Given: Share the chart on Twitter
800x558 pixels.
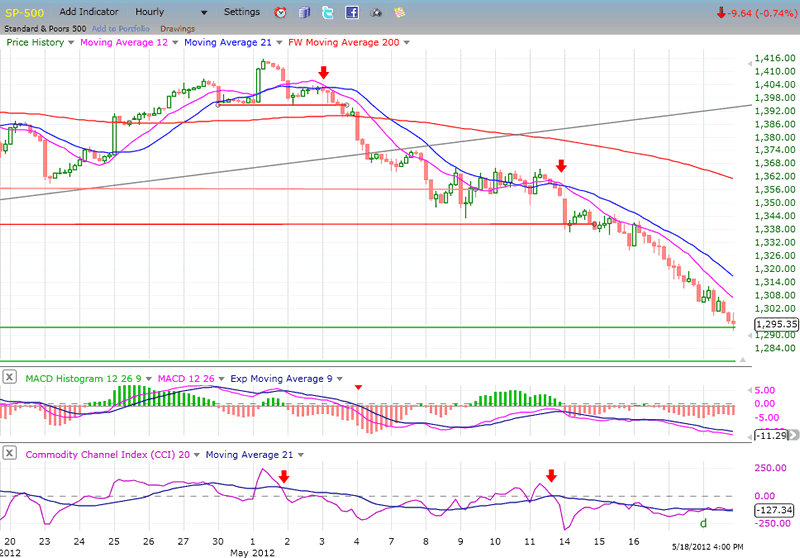Looking at the screenshot, I should click(x=328, y=13).
